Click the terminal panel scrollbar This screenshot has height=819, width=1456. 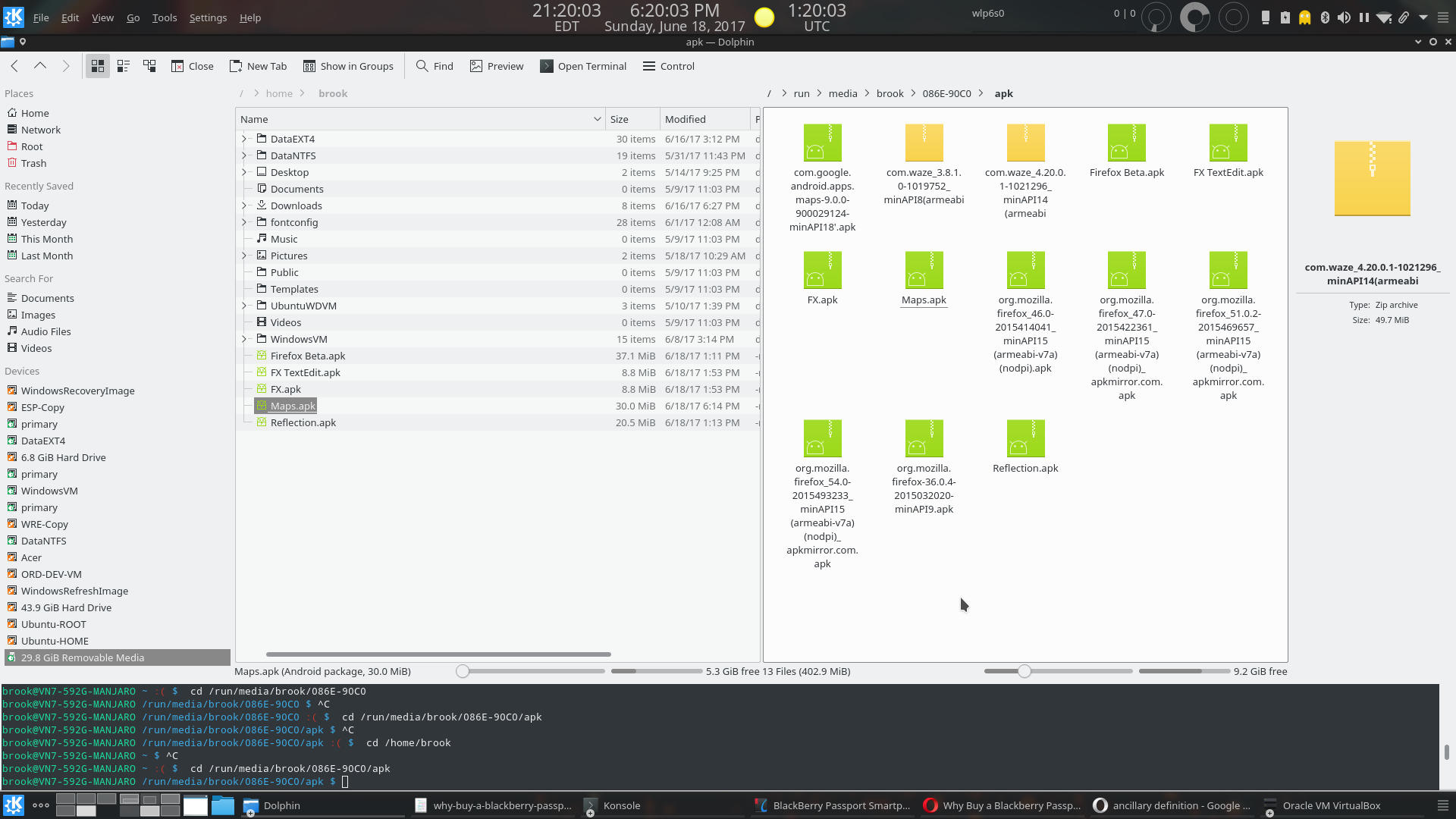pyautogui.click(x=1447, y=752)
